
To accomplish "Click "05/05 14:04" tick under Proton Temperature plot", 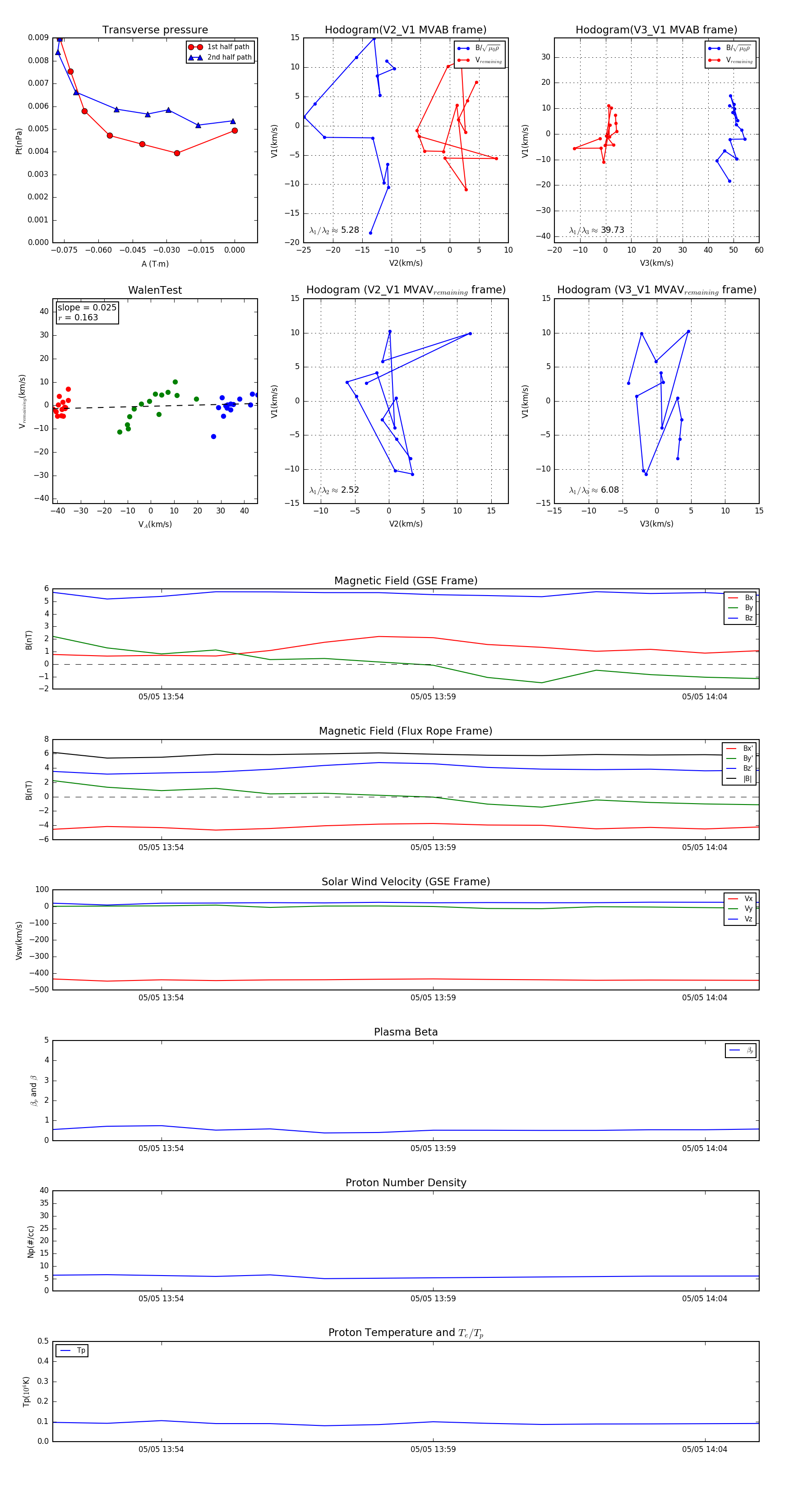I will [705, 1450].
